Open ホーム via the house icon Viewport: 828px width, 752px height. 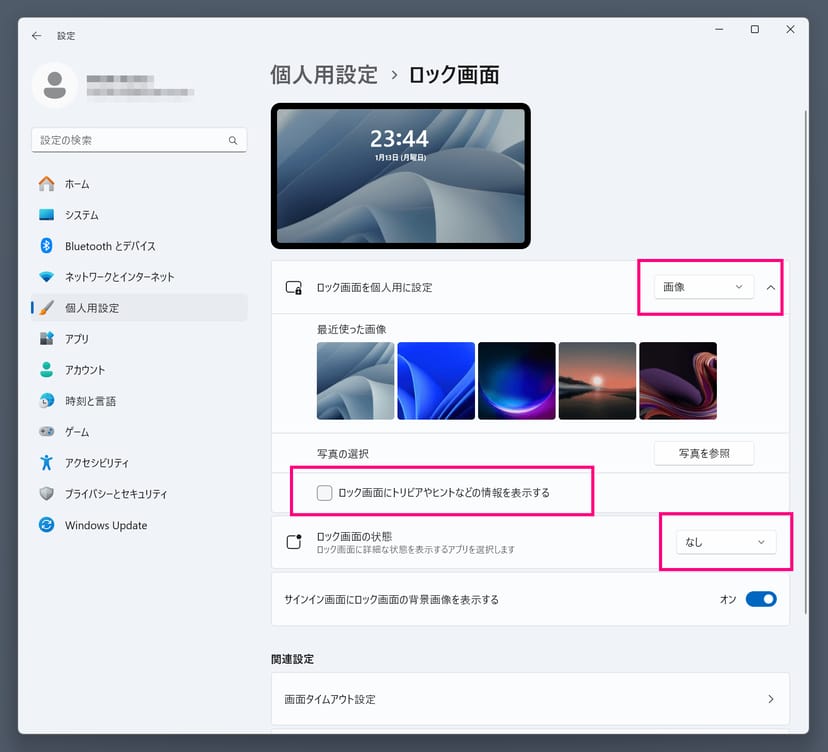click(46, 184)
